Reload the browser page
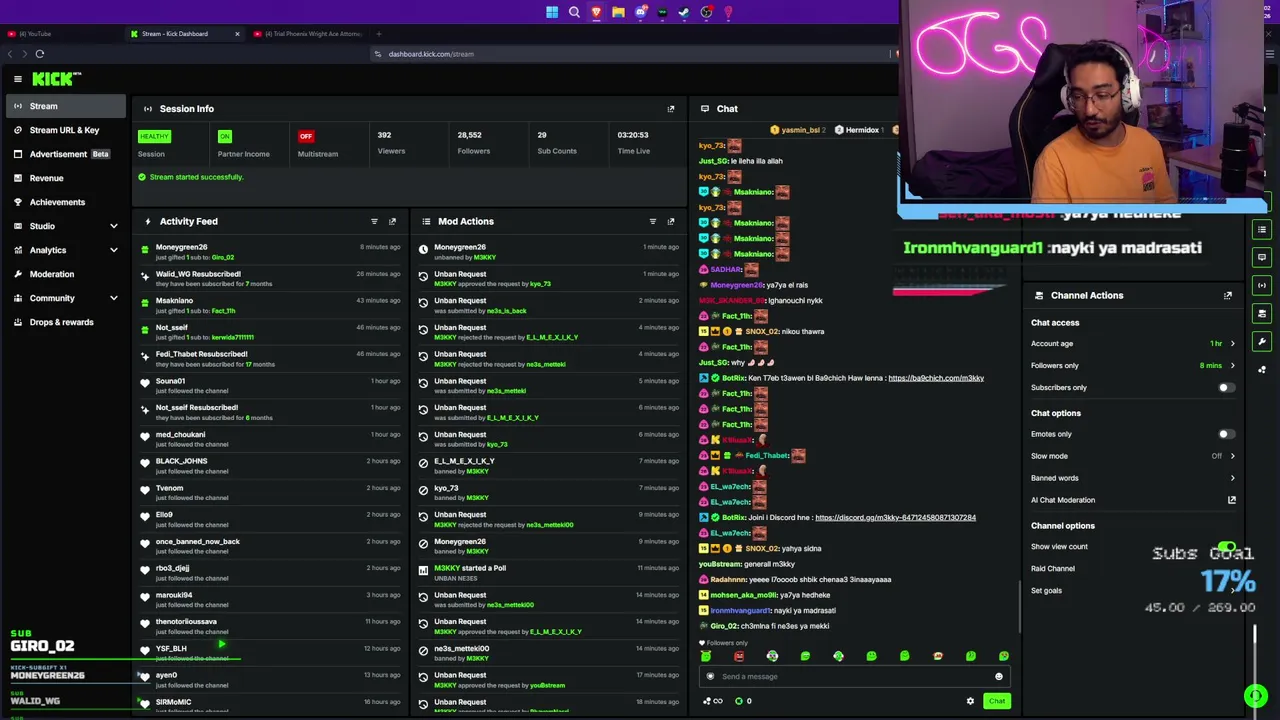The image size is (1280, 720). pos(40,54)
